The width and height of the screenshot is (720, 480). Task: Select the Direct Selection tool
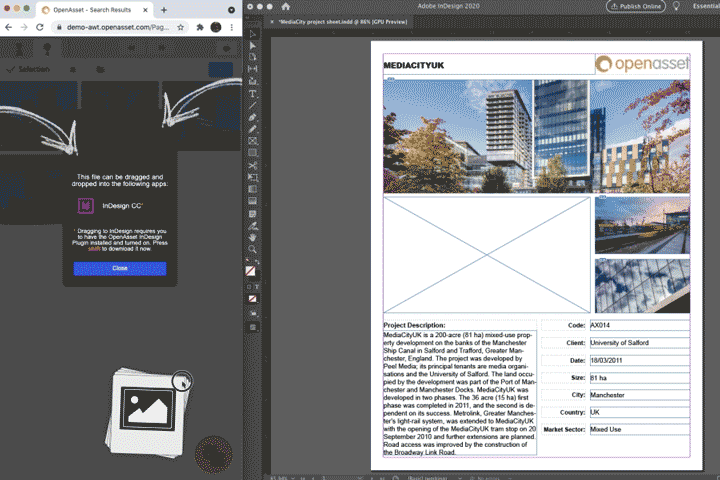point(253,45)
